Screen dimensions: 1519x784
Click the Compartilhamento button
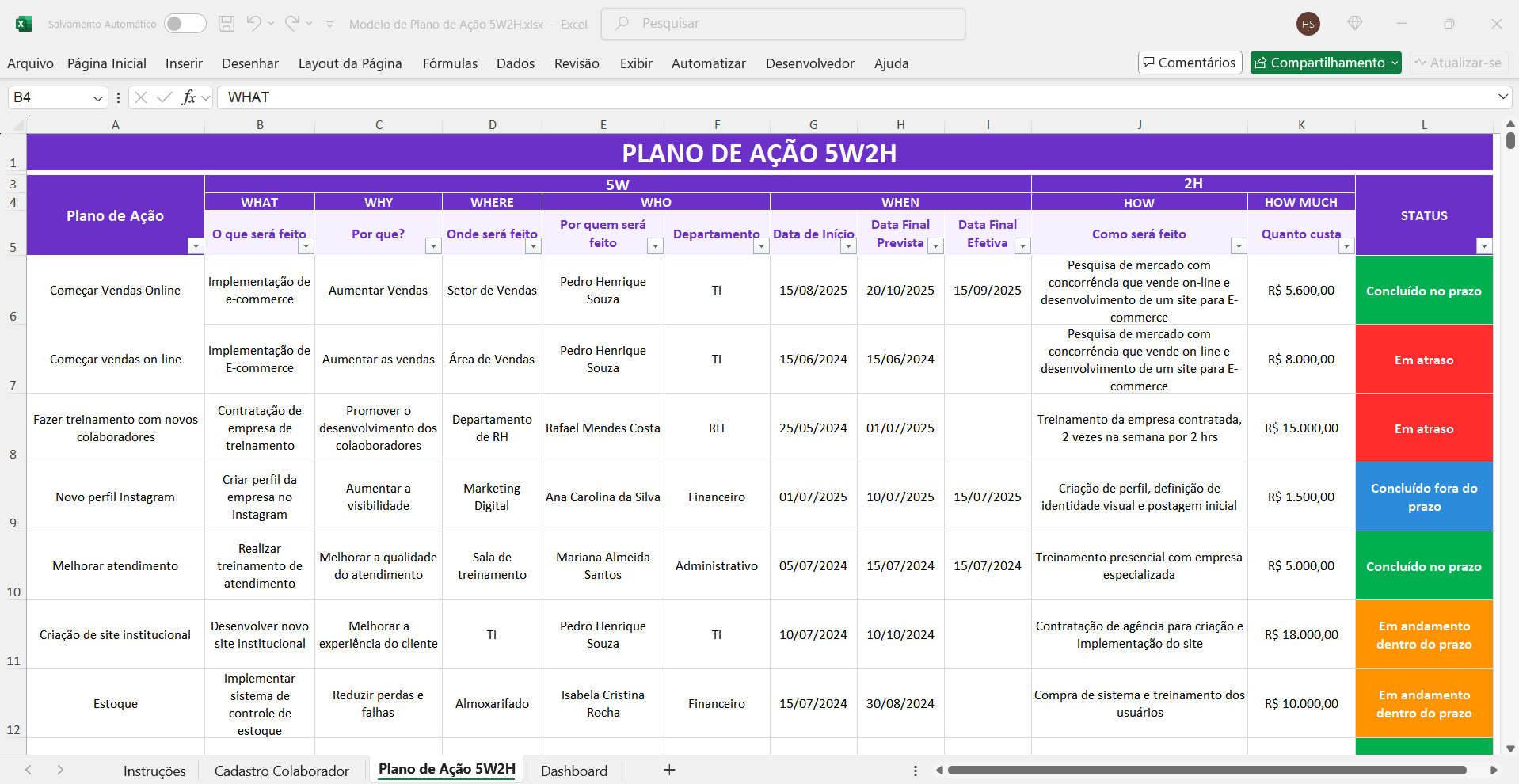point(1325,63)
